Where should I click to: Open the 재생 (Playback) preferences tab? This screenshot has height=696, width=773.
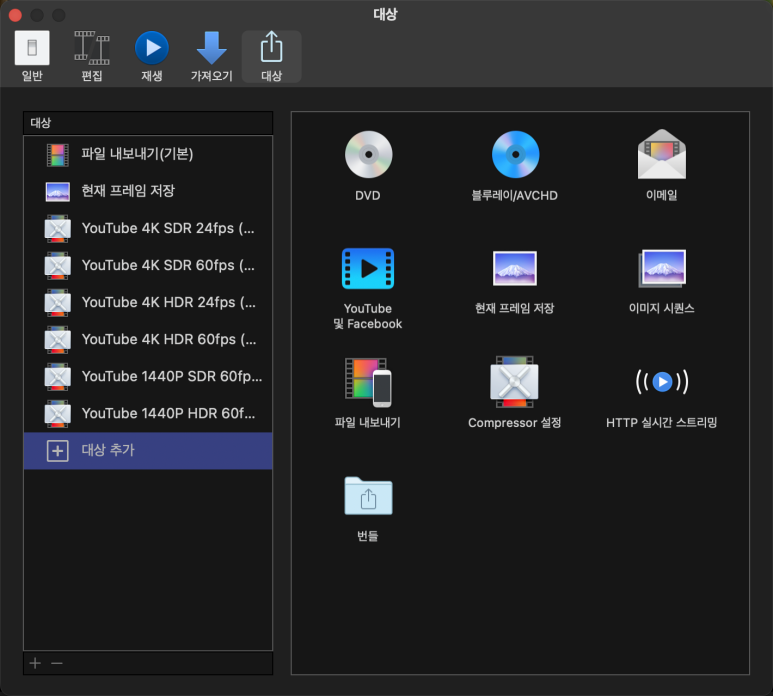pyautogui.click(x=152, y=56)
